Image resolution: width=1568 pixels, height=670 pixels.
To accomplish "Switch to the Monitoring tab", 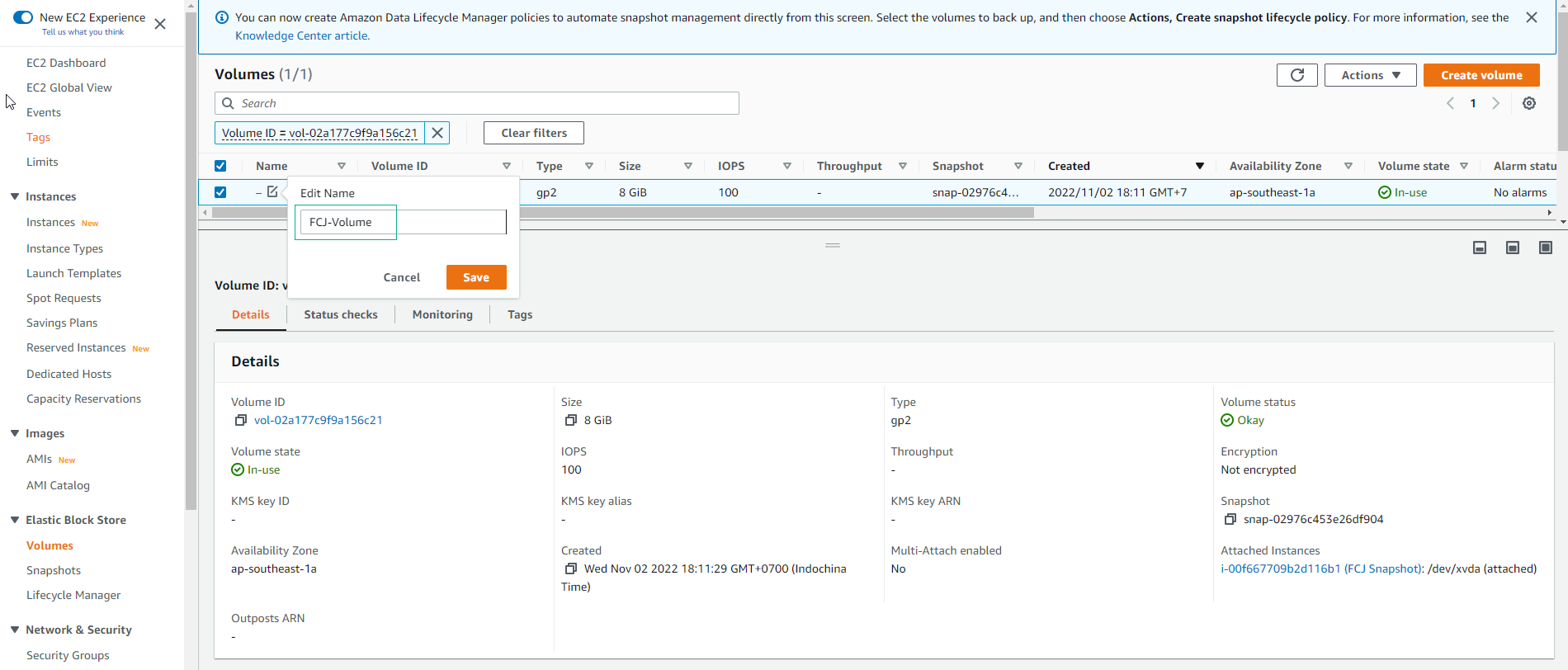I will click(x=442, y=314).
